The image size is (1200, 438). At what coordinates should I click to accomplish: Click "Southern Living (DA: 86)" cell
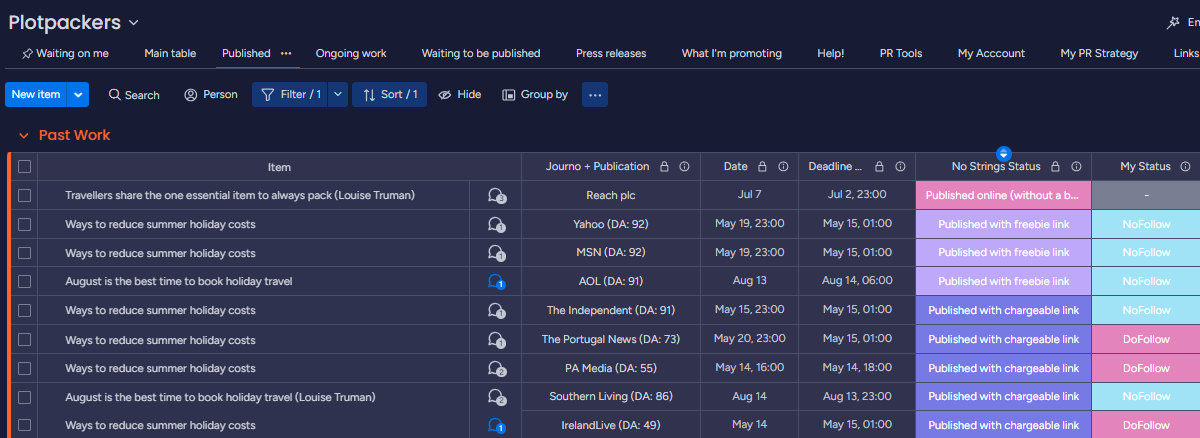click(611, 397)
